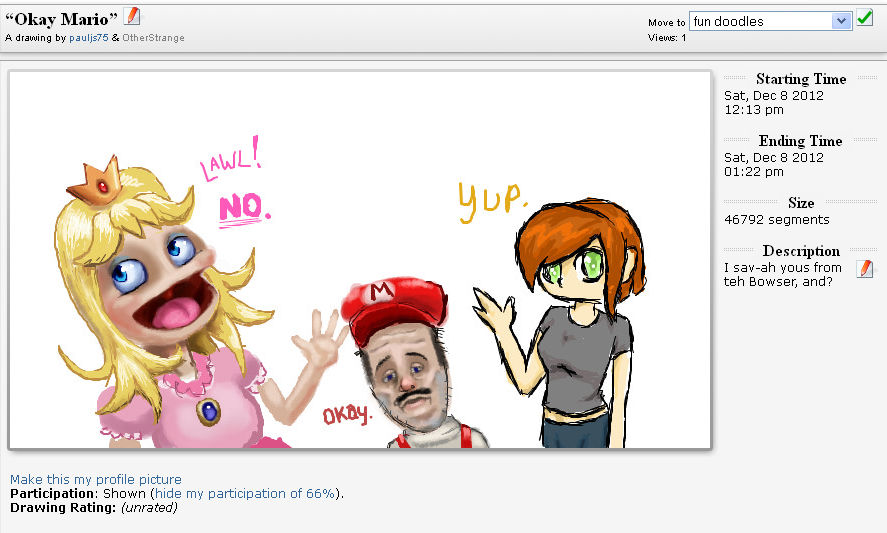Viewport: 887px width, 533px height.
Task: Click the "I sav-ah yous from teh Bowser" description text
Action: pyautogui.click(x=783, y=274)
